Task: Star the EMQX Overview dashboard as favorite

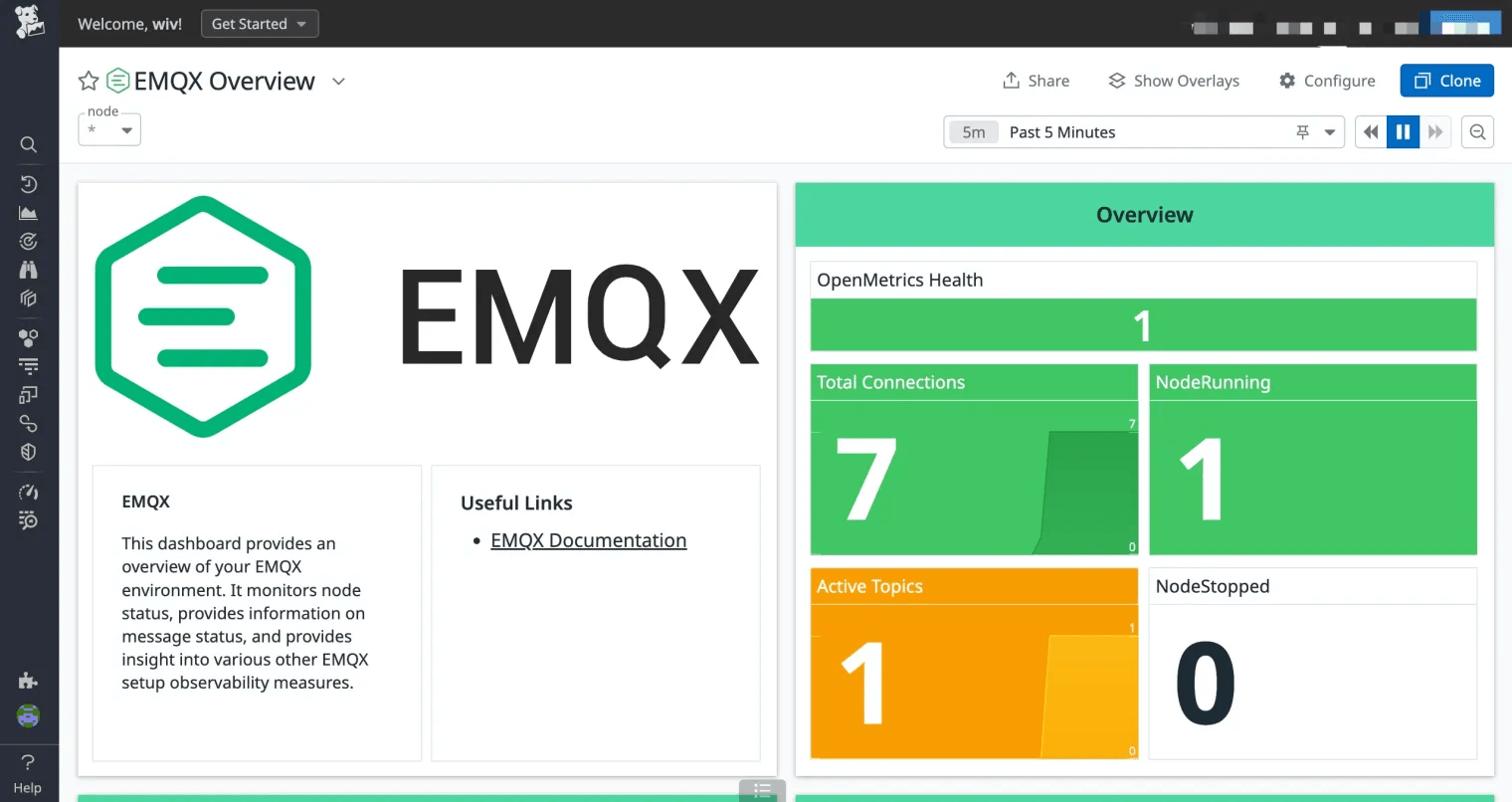Action: 88,81
